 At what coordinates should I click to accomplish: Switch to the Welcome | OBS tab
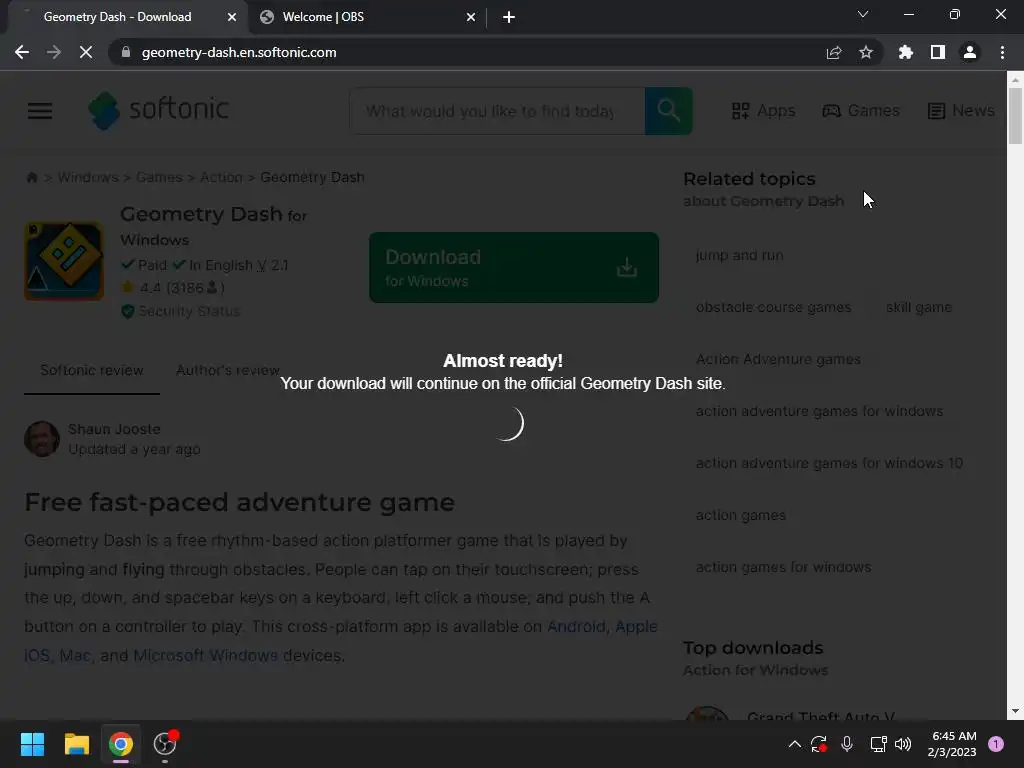click(367, 17)
